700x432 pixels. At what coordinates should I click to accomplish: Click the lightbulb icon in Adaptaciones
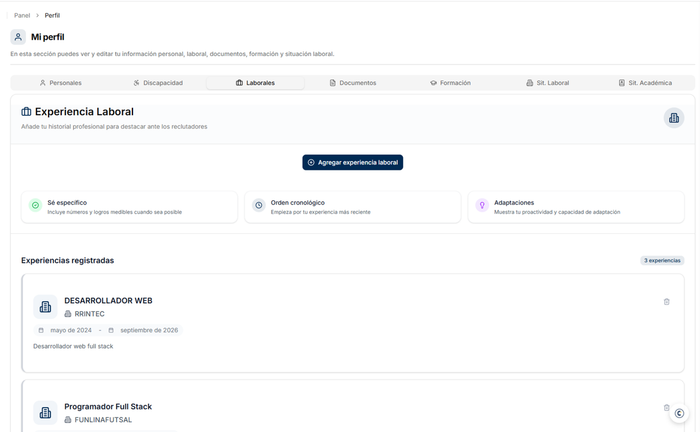click(482, 205)
